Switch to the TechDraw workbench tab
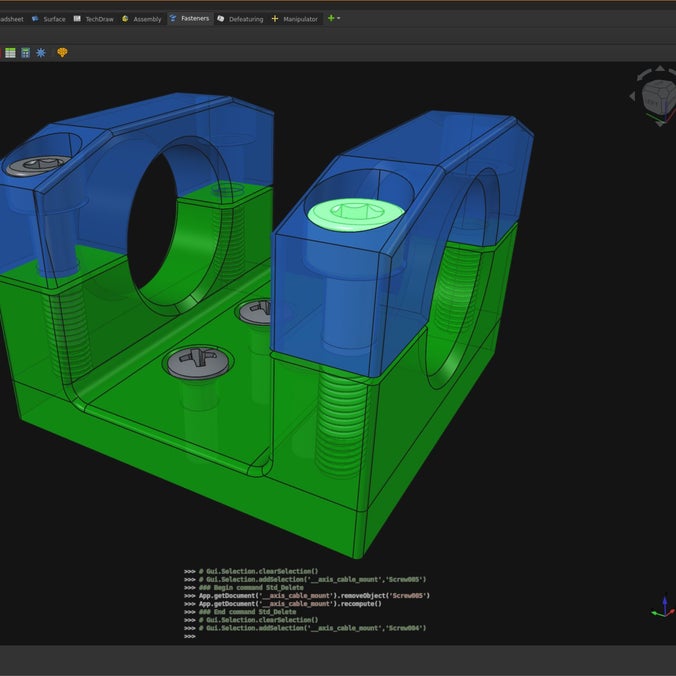The height and width of the screenshot is (676, 676). [94, 19]
